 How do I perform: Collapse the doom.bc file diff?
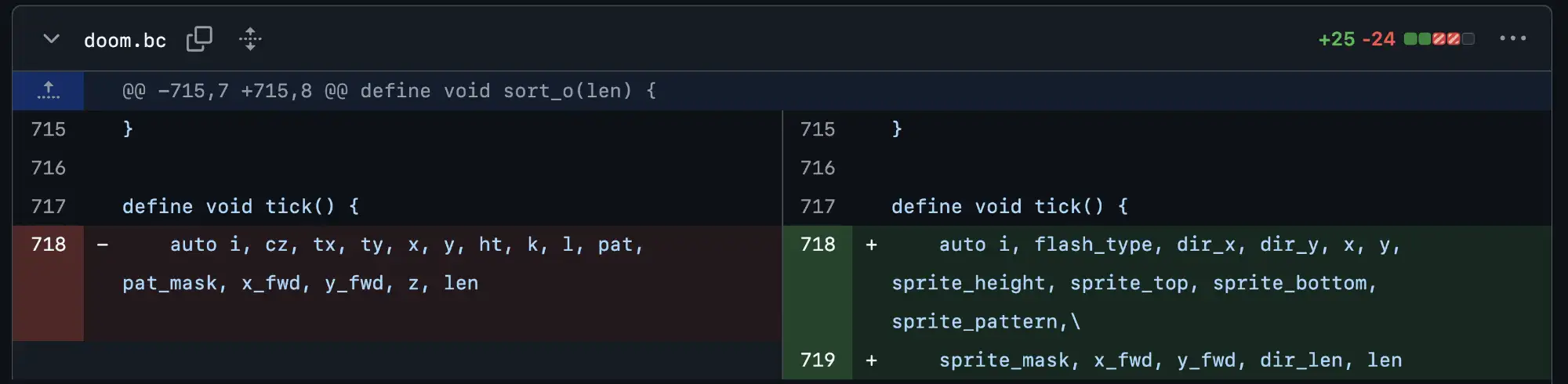51,38
